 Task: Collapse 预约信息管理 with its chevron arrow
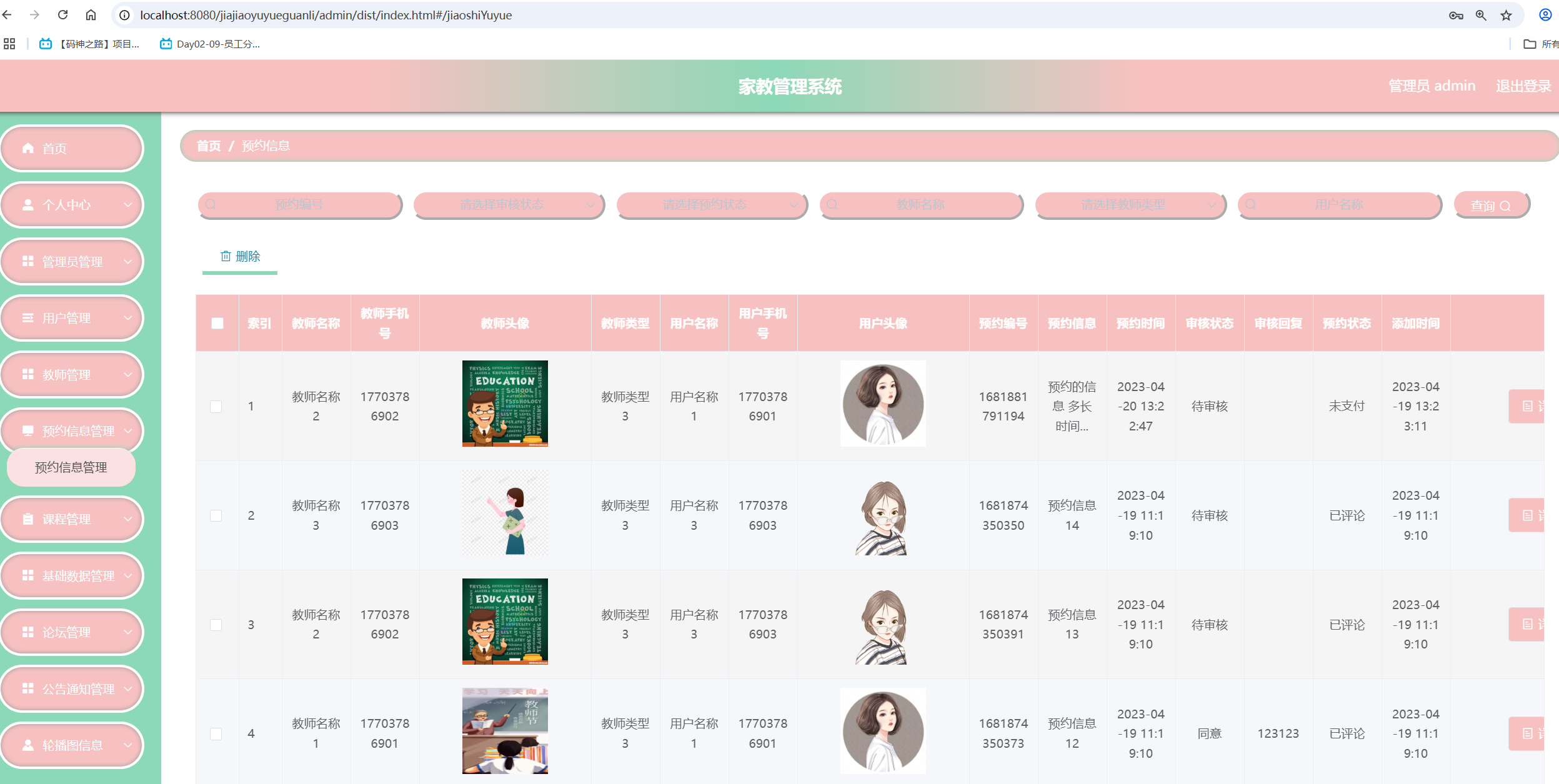128,431
